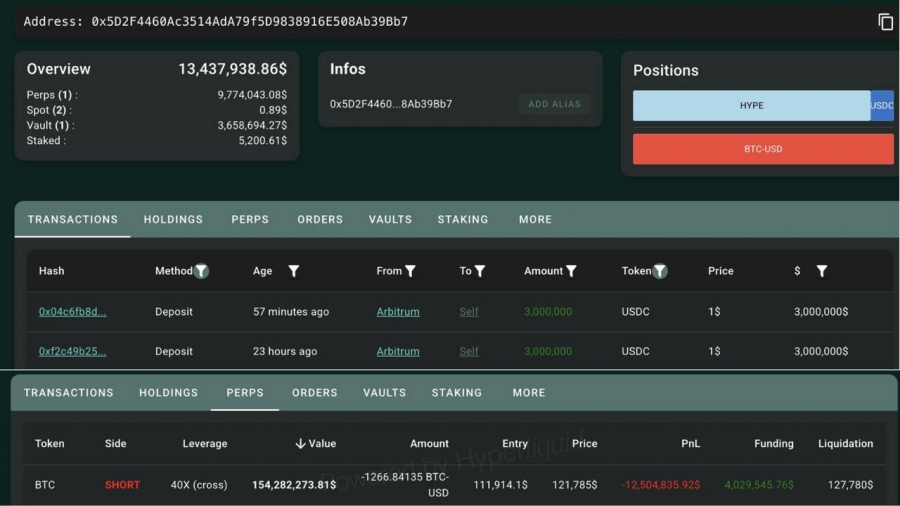Image resolution: width=900 pixels, height=506 pixels.
Task: Open the Method column filter icon
Action: pos(201,271)
